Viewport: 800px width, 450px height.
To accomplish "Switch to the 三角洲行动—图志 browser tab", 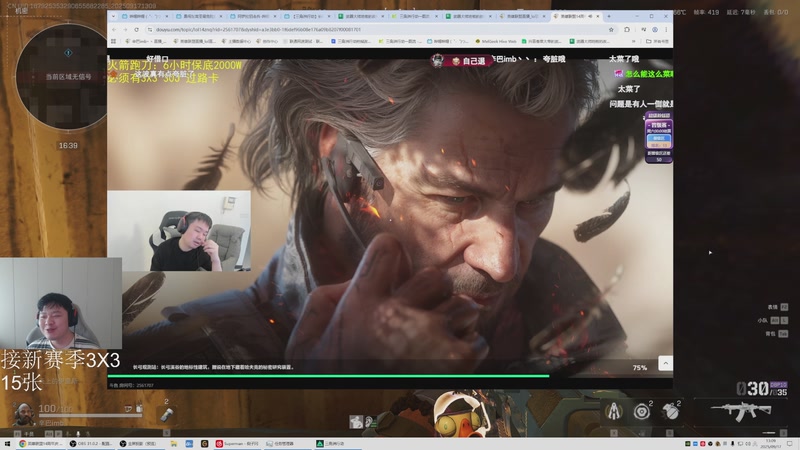I will [x=414, y=16].
